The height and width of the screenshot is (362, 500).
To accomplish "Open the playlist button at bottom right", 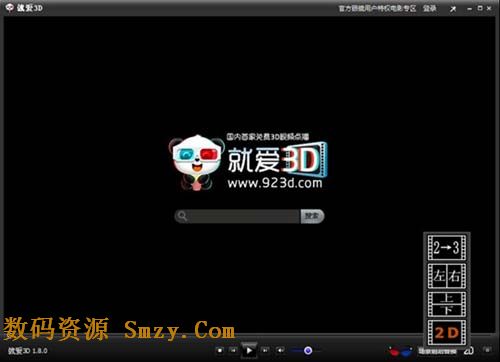I will (x=487, y=350).
